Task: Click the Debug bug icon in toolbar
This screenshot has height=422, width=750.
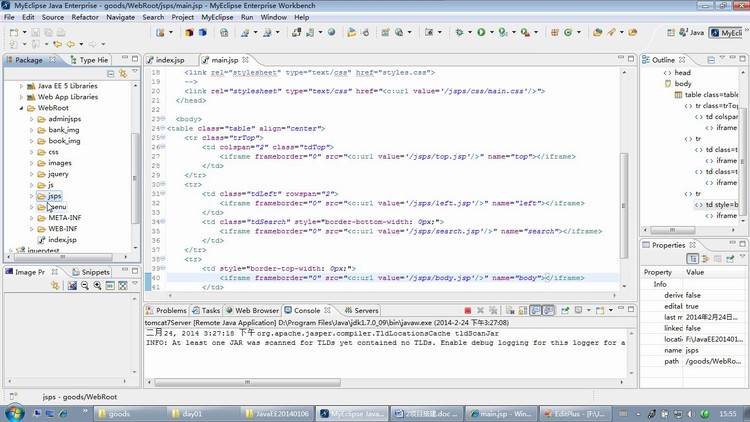Action: (x=460, y=32)
